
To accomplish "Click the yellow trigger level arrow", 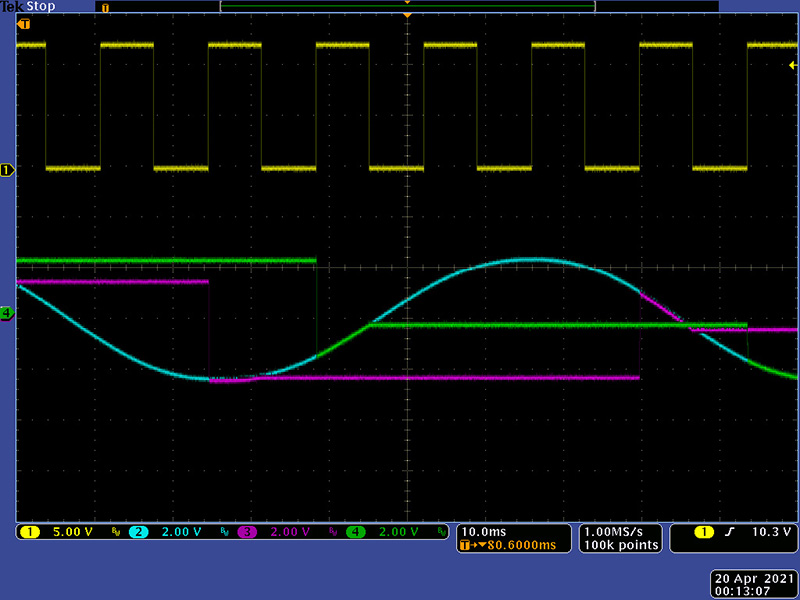I will [793, 65].
